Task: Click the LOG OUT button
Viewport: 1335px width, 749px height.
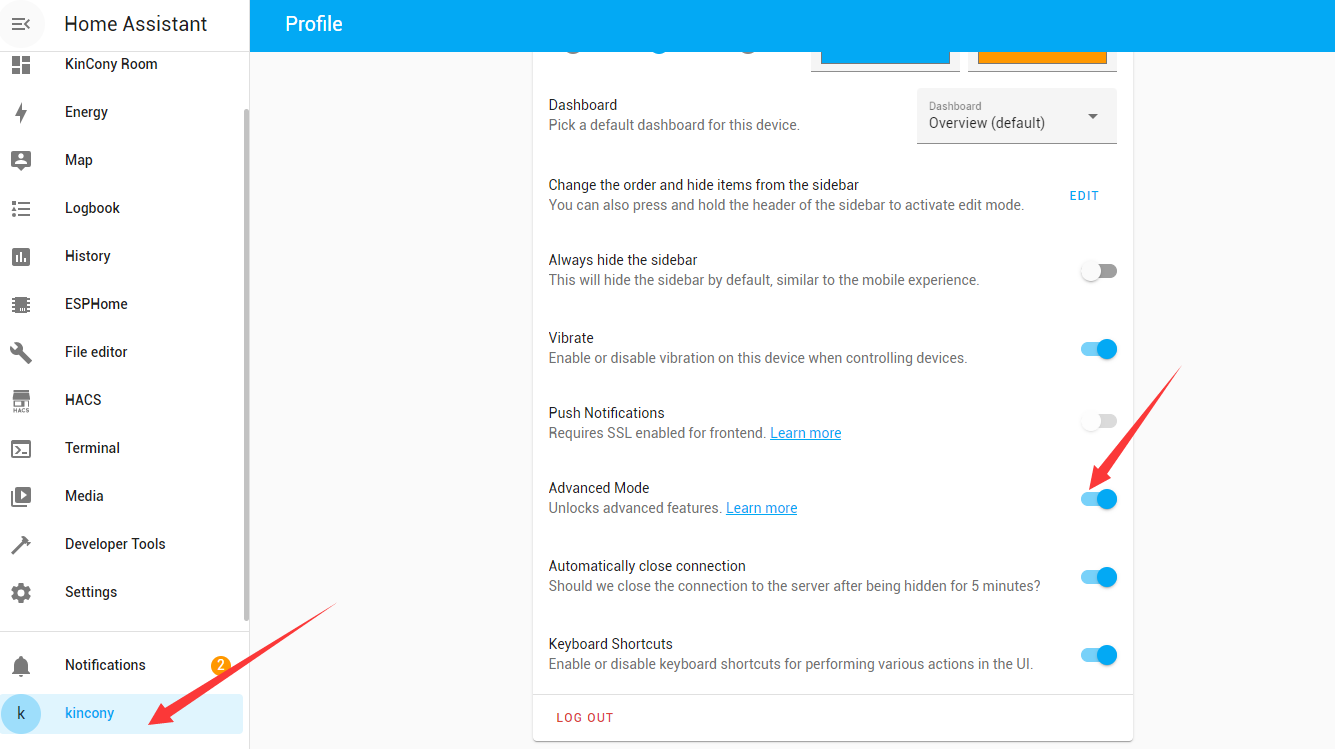Action: tap(585, 718)
